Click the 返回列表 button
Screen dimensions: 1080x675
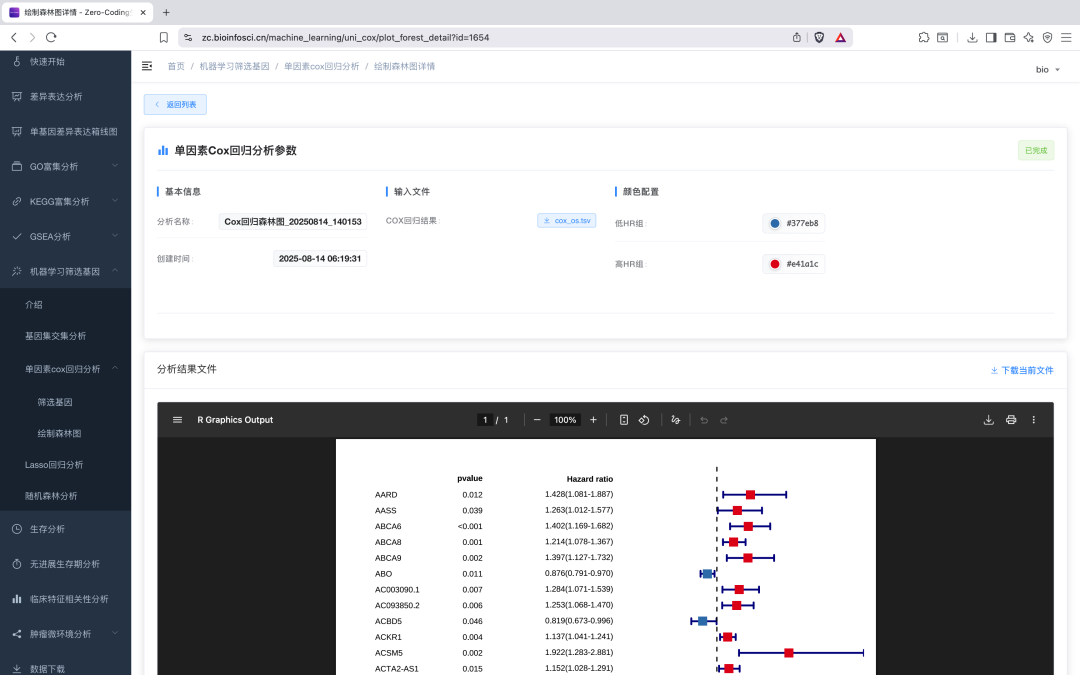pyautogui.click(x=175, y=104)
